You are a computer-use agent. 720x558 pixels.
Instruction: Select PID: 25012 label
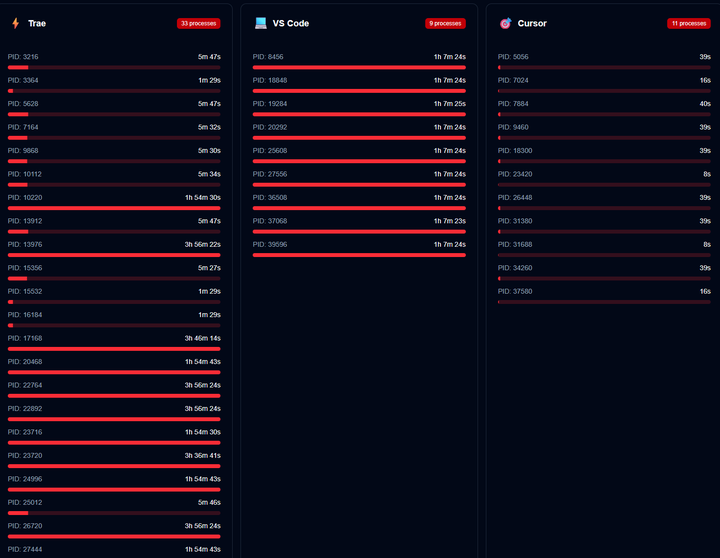[x=25, y=502]
